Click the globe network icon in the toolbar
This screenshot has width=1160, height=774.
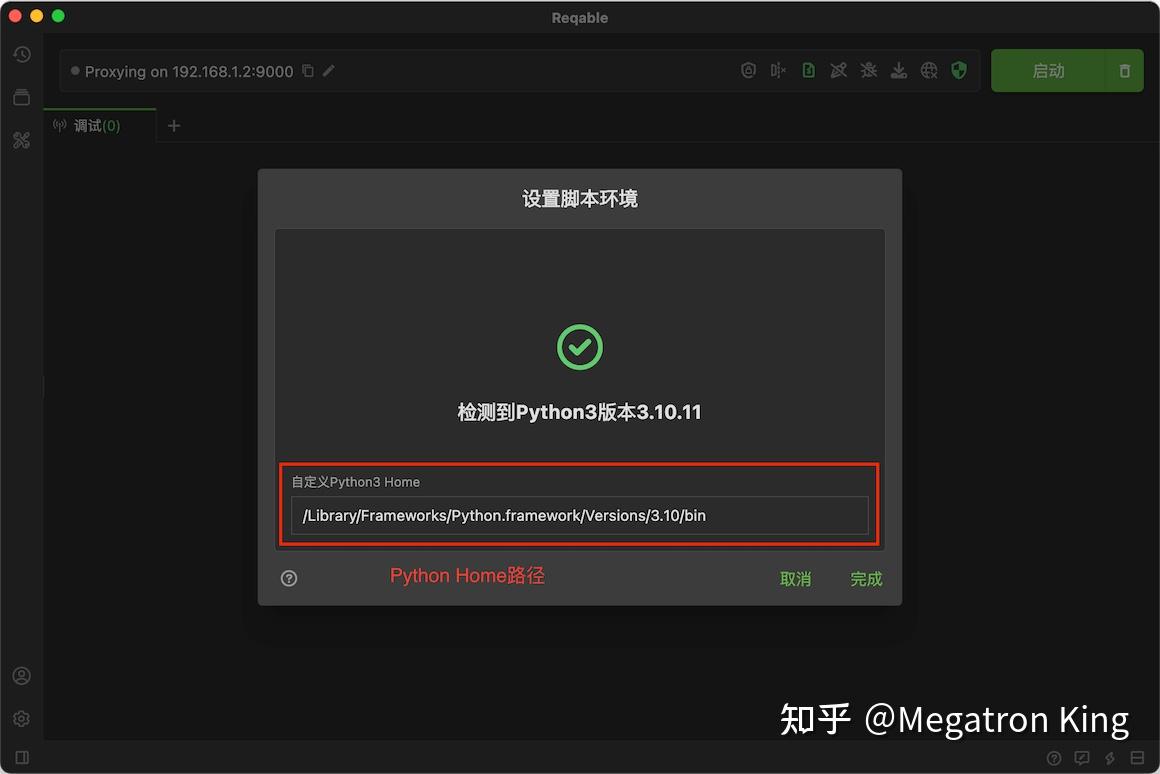click(x=928, y=70)
